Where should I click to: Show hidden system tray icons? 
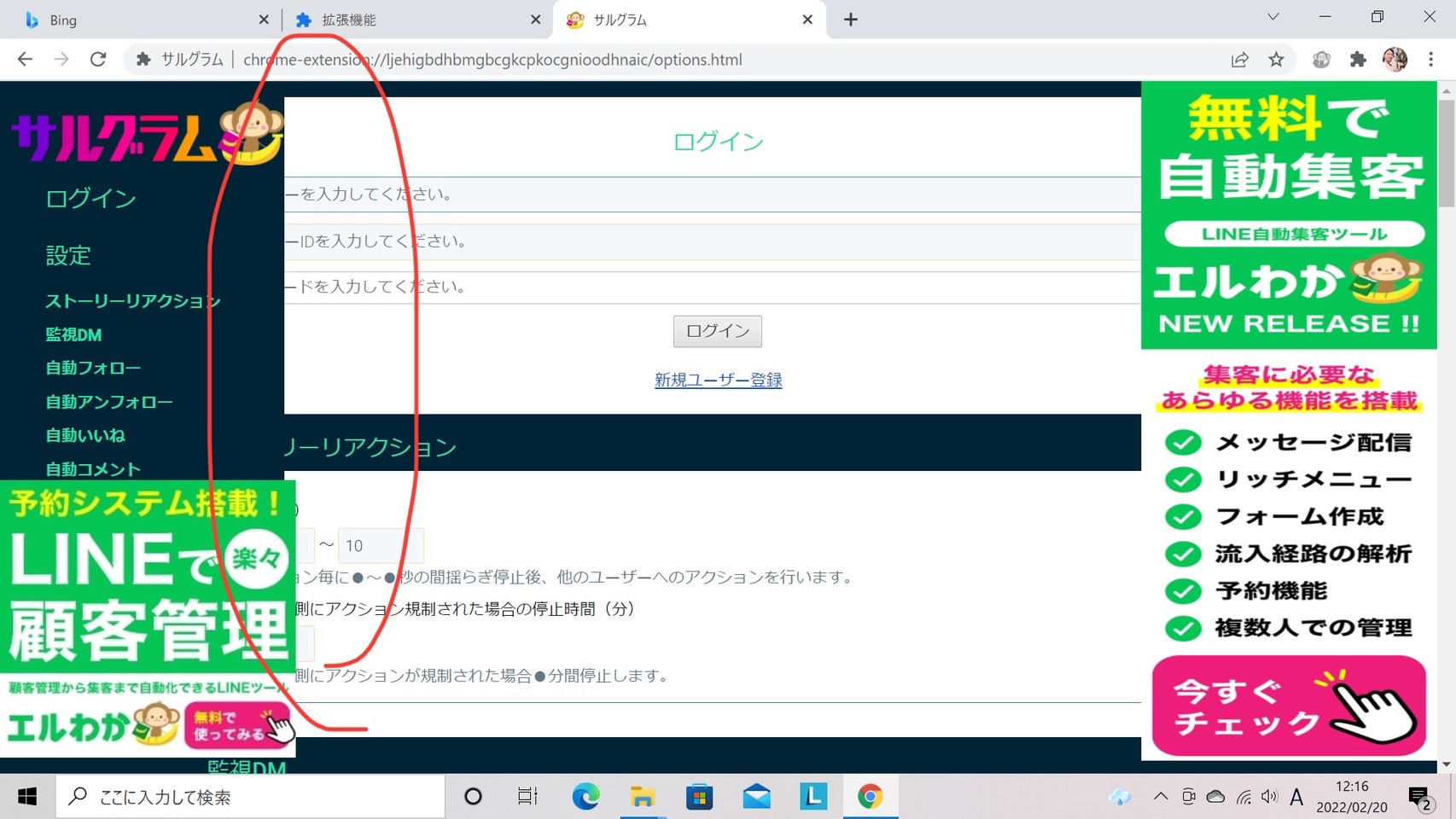click(1161, 797)
